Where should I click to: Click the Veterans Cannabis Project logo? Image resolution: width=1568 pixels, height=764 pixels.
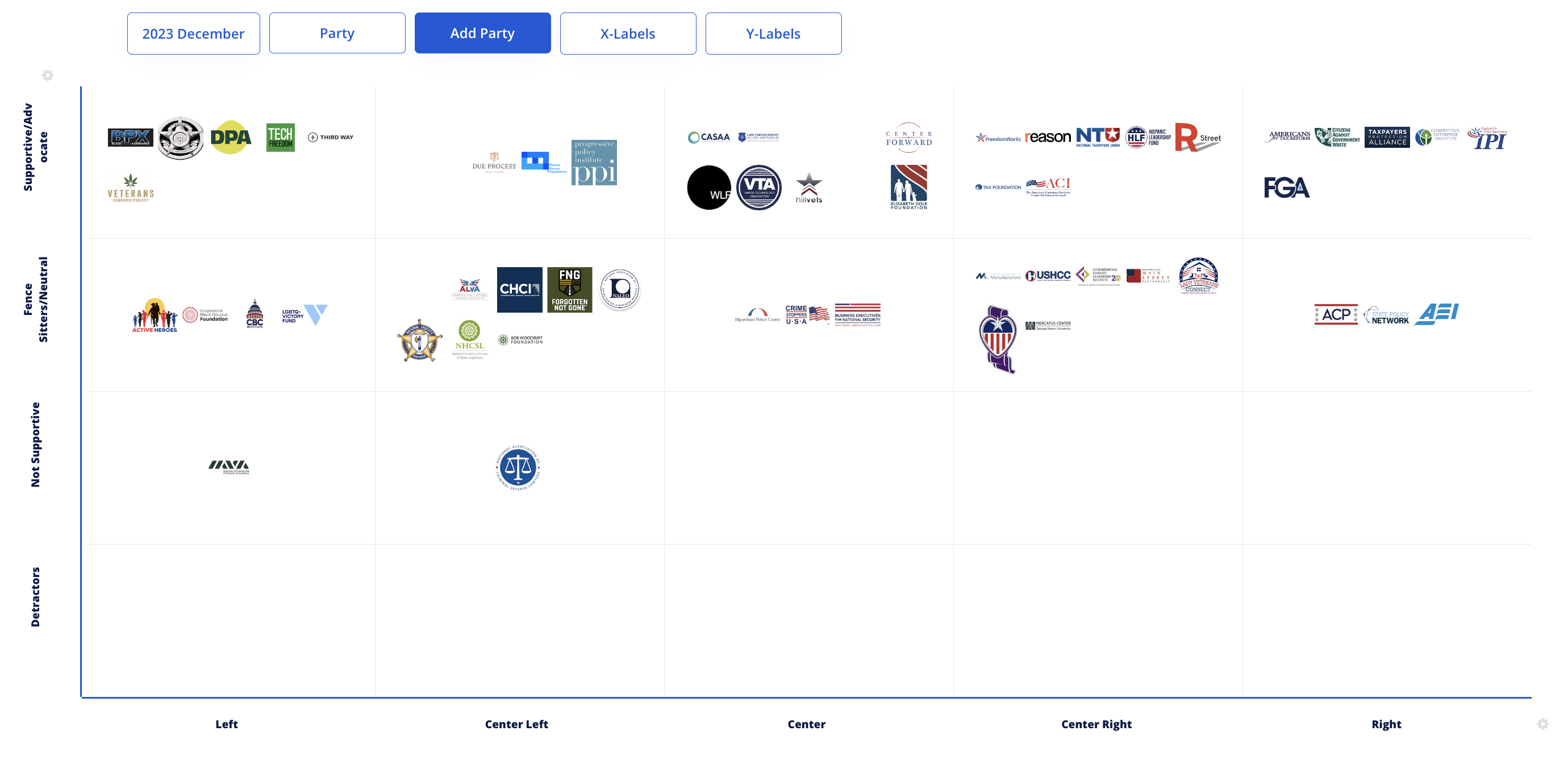(131, 188)
